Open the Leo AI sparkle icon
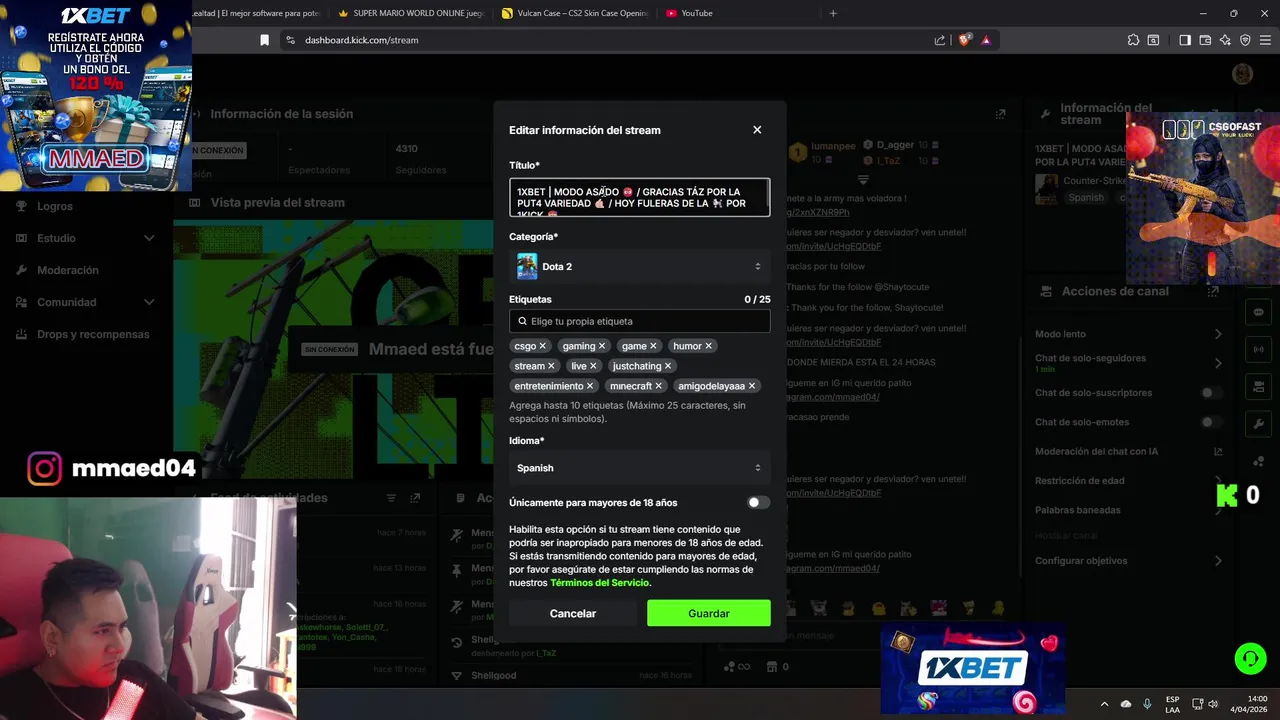The width and height of the screenshot is (1280, 720). pos(1225,40)
